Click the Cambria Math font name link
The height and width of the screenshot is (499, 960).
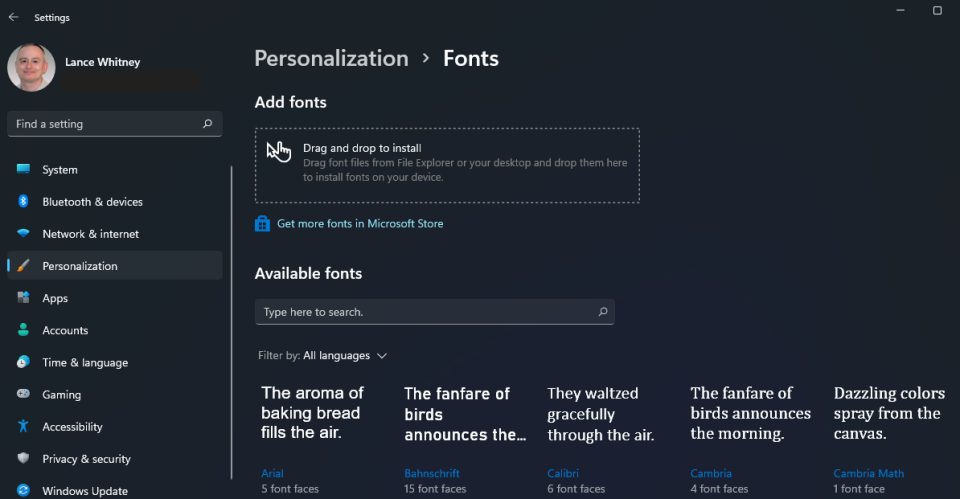(x=868, y=473)
